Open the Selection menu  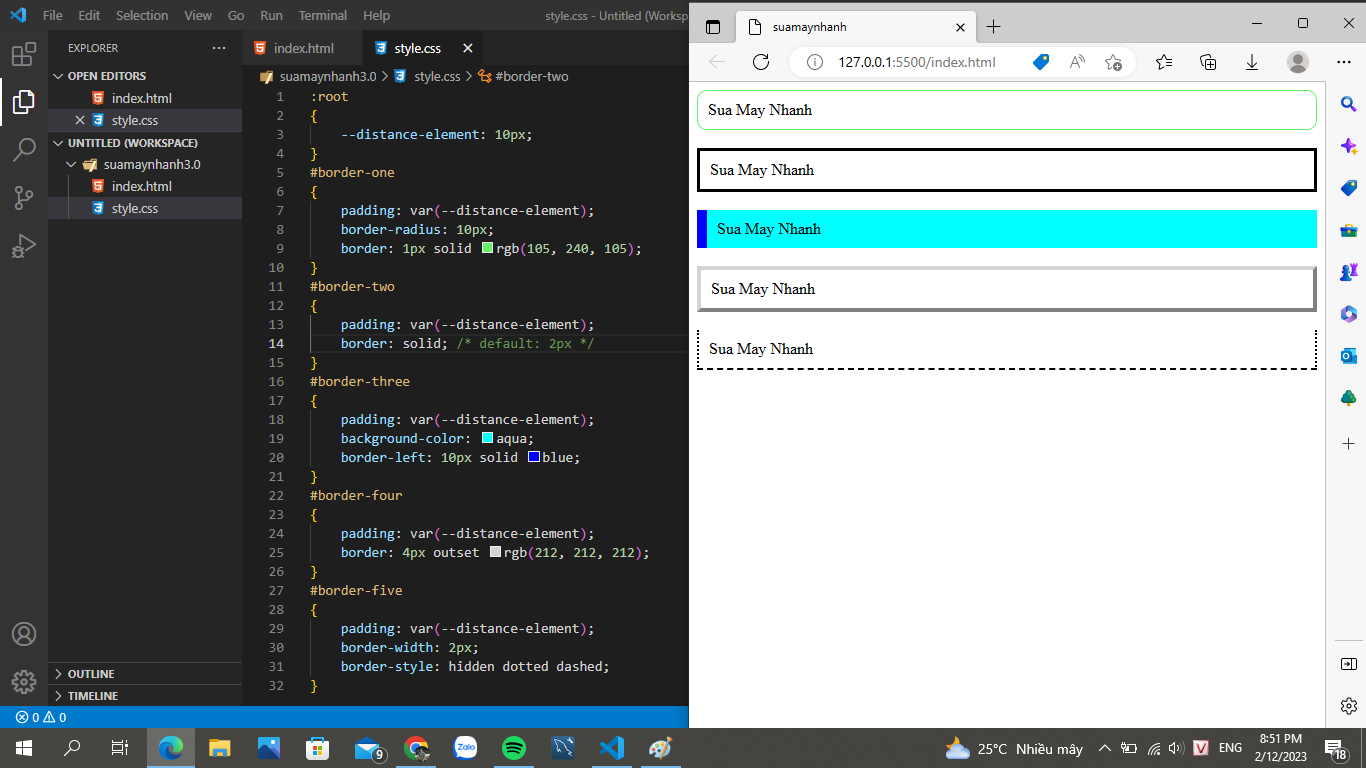point(142,16)
